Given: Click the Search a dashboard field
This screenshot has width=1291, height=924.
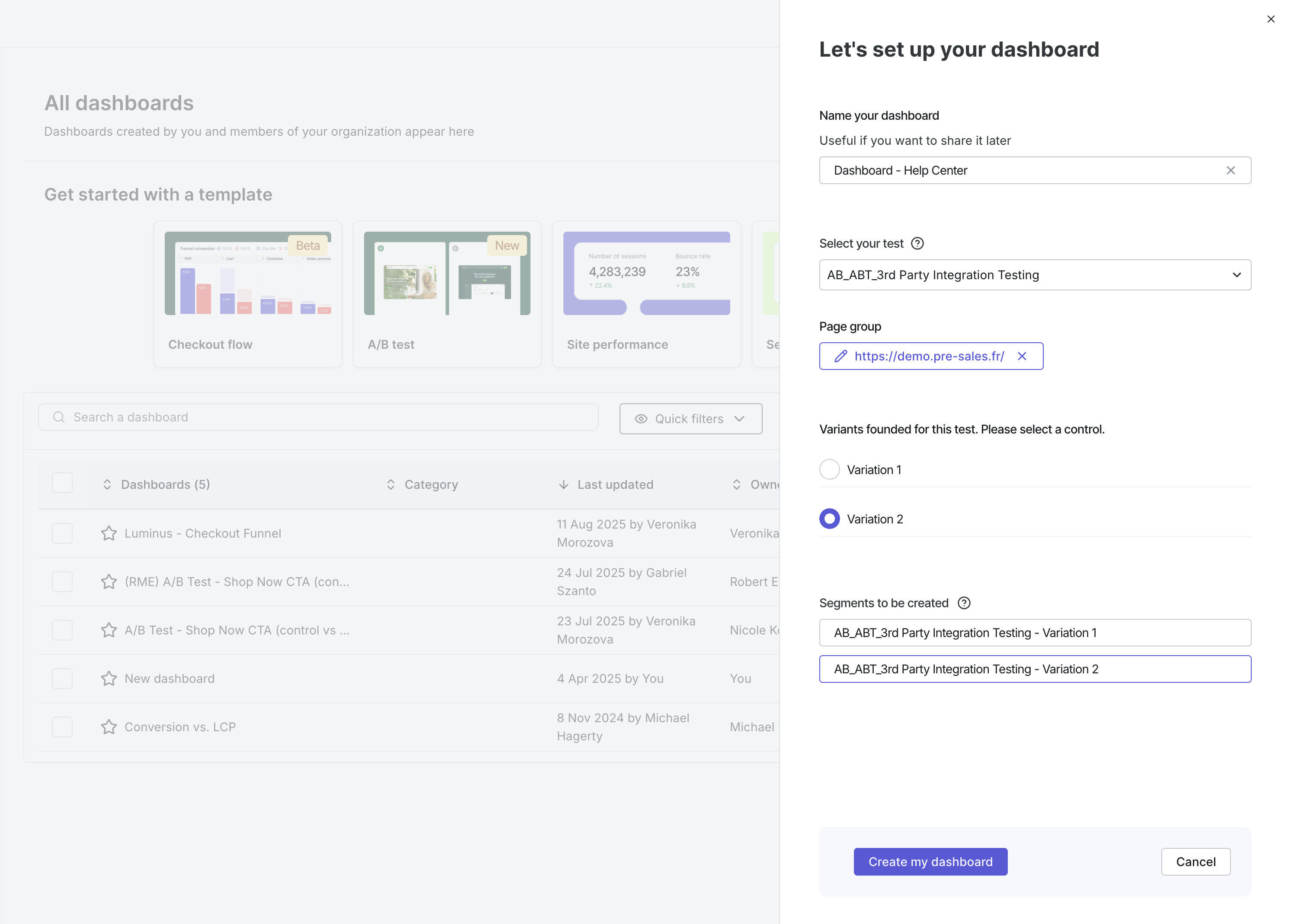Looking at the screenshot, I should 318,417.
